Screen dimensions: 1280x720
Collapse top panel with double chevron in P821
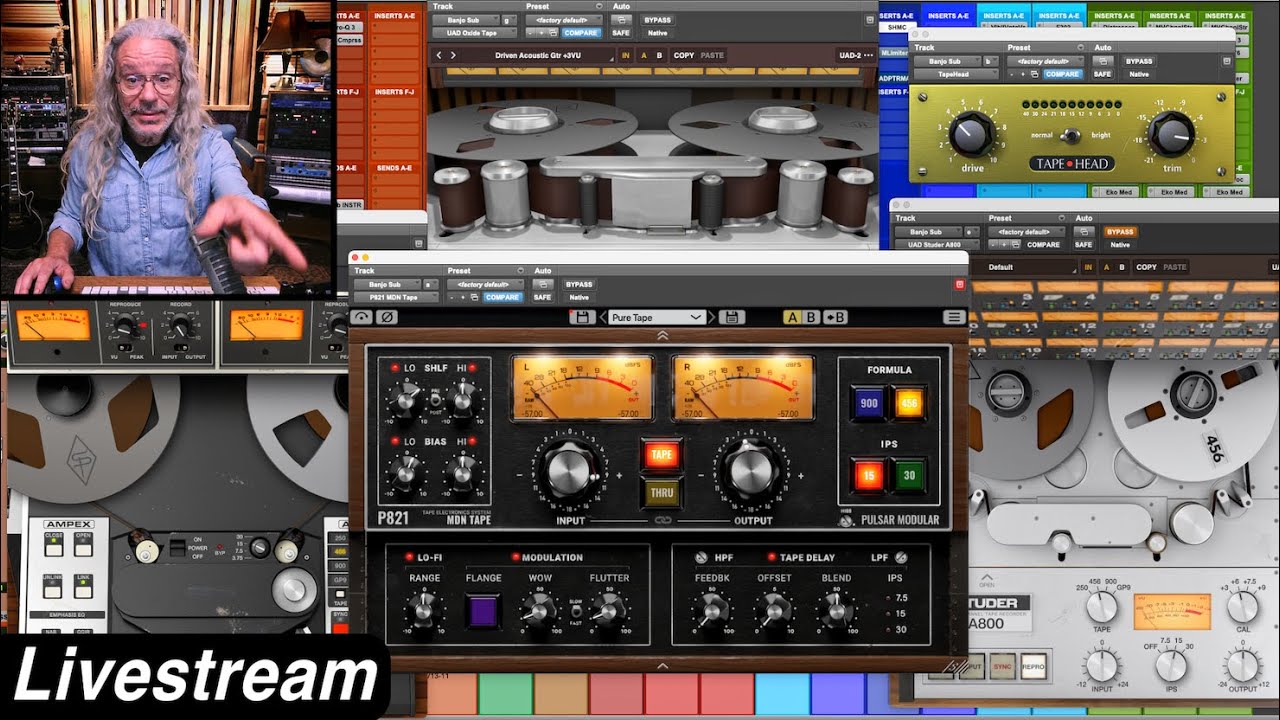[661, 337]
